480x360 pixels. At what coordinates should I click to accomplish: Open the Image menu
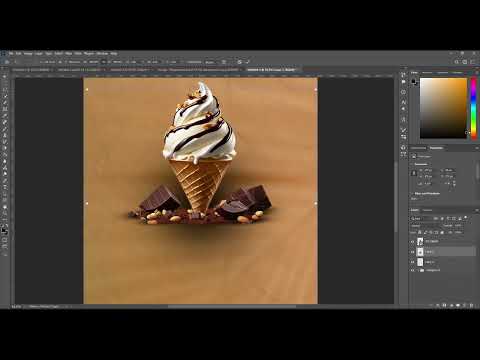coord(28,53)
